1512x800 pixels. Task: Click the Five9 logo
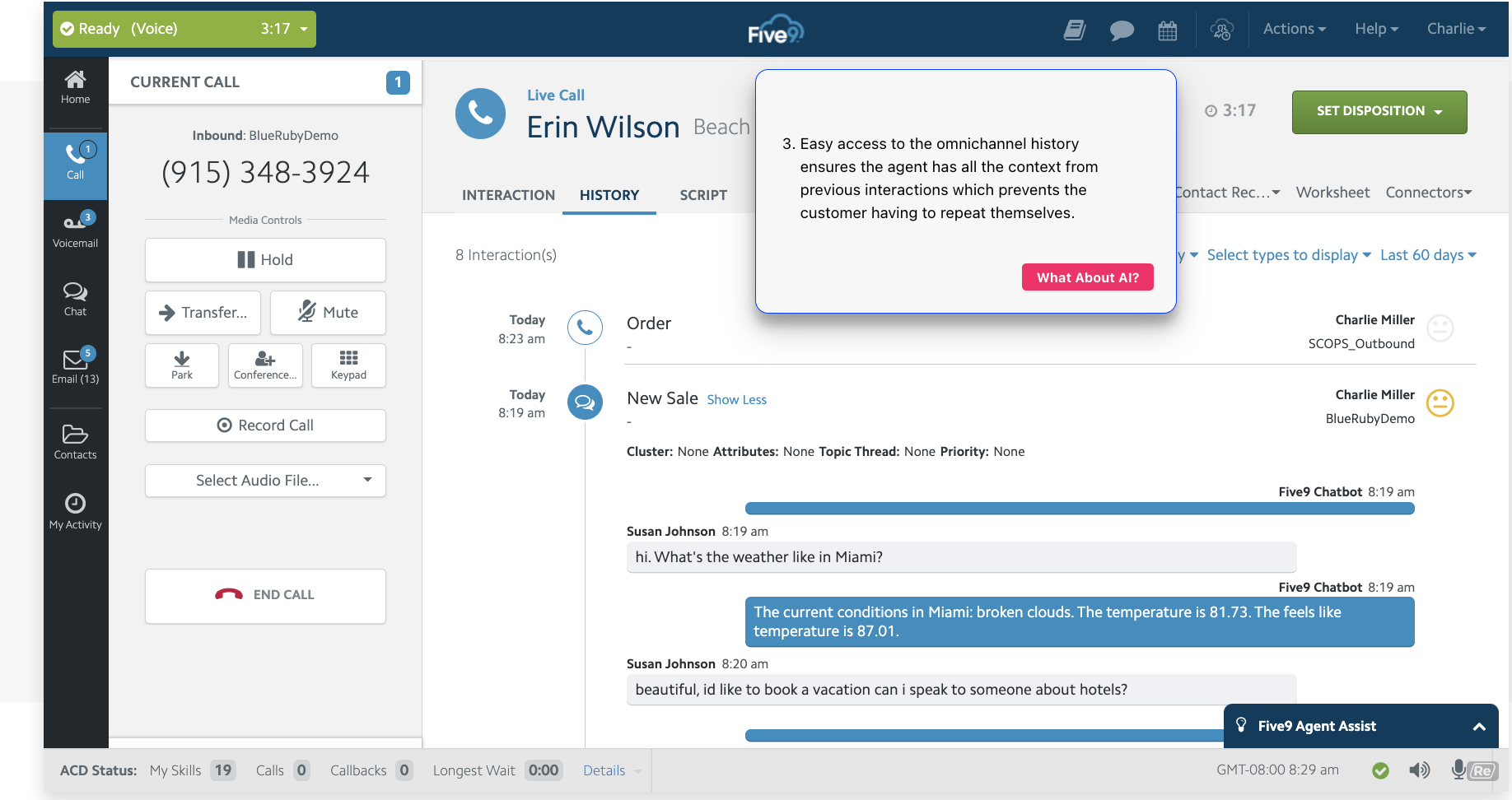tap(775, 30)
